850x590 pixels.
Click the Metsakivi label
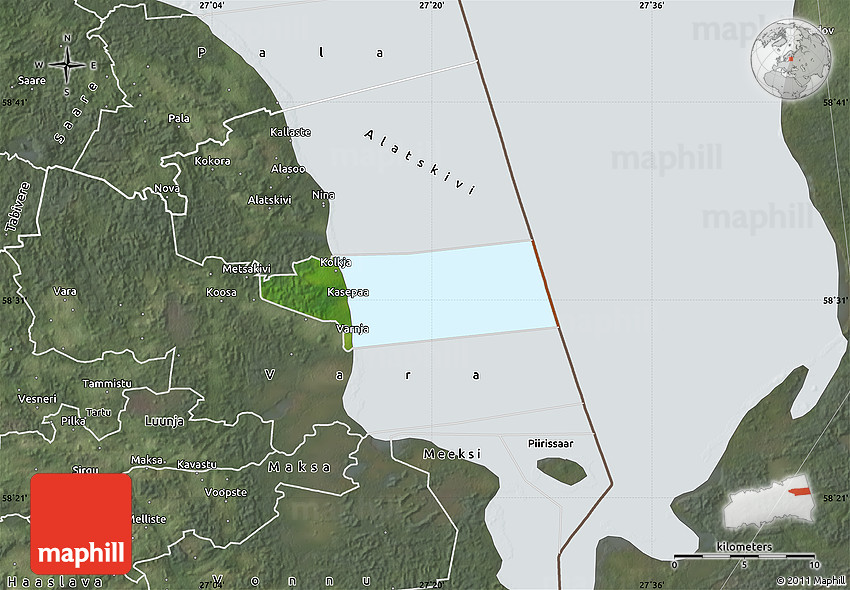click(246, 268)
